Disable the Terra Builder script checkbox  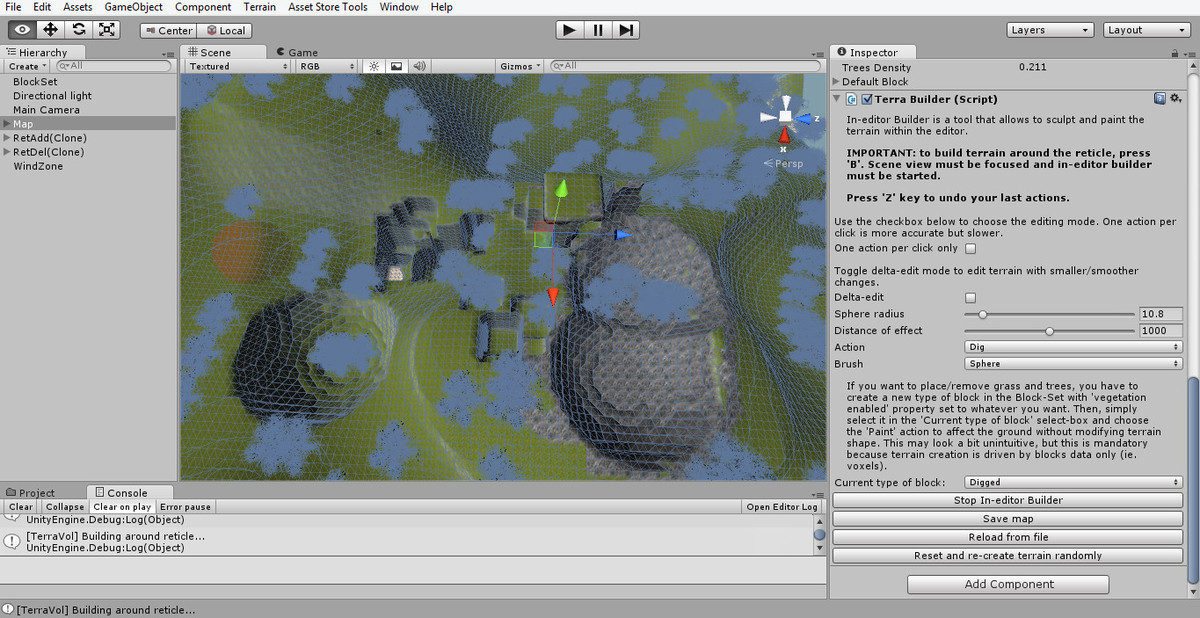tap(867, 99)
